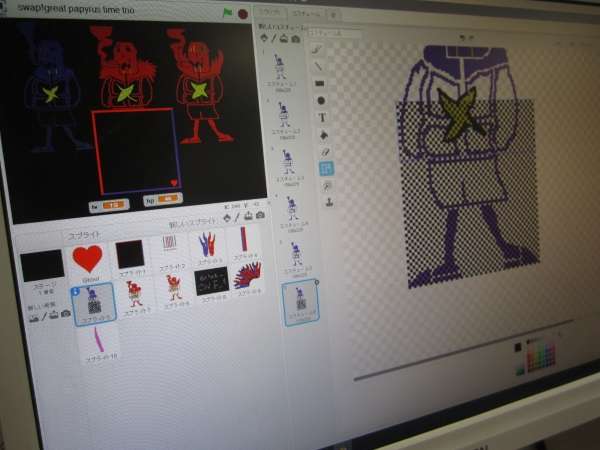Click the costume name input field

tap(334, 34)
